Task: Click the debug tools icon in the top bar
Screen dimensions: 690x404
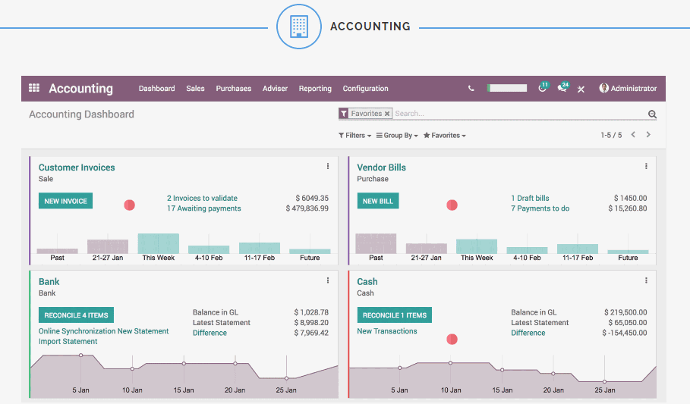Action: click(581, 89)
